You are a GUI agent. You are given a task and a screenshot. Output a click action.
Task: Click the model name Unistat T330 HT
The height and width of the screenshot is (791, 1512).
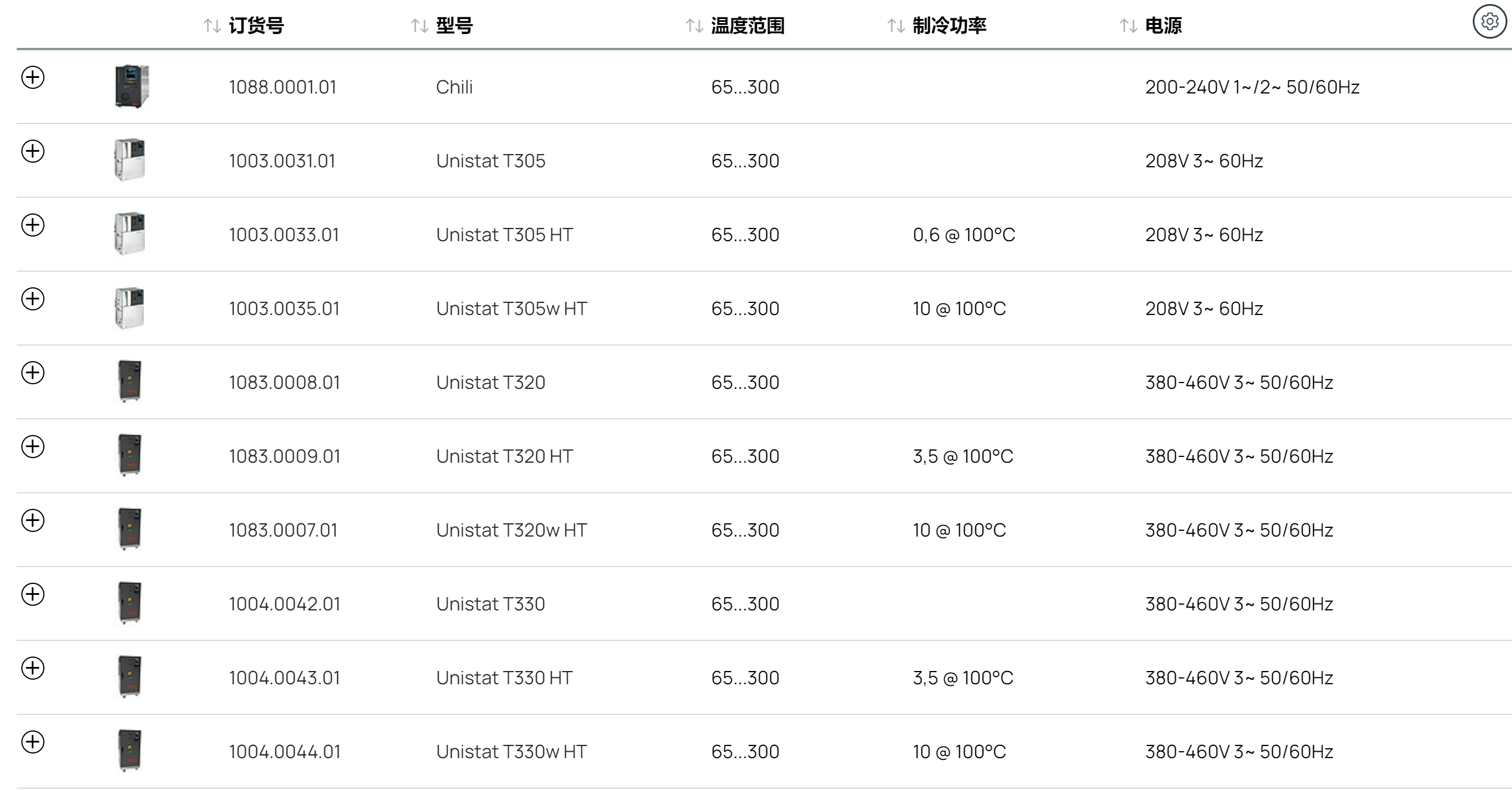(x=504, y=678)
